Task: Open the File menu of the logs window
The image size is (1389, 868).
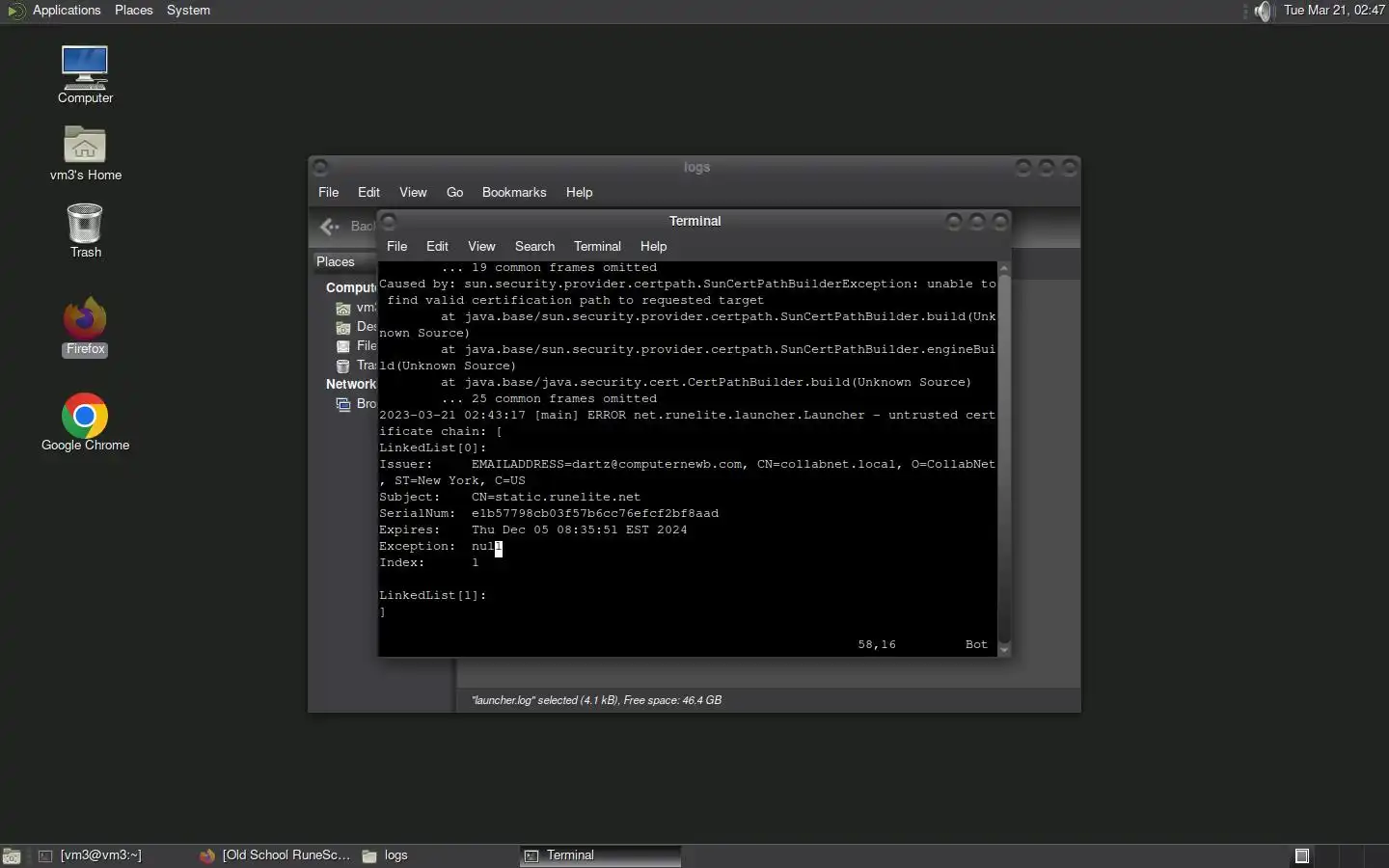Action: pyautogui.click(x=329, y=192)
